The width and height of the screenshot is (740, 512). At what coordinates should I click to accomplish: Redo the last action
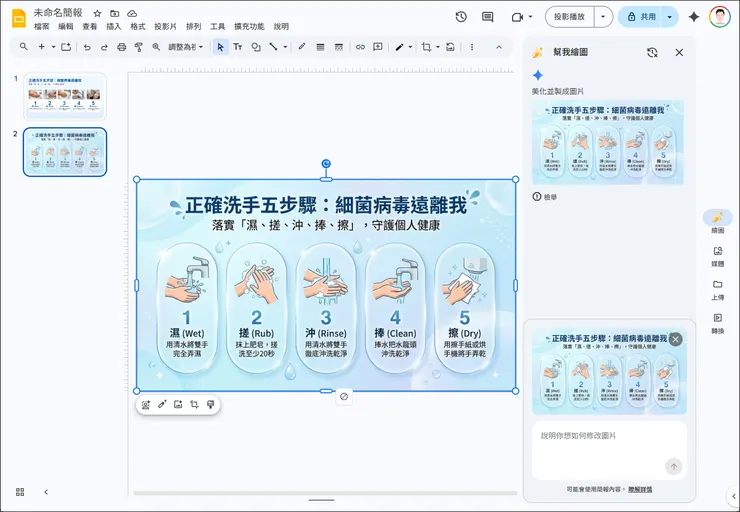coord(104,47)
